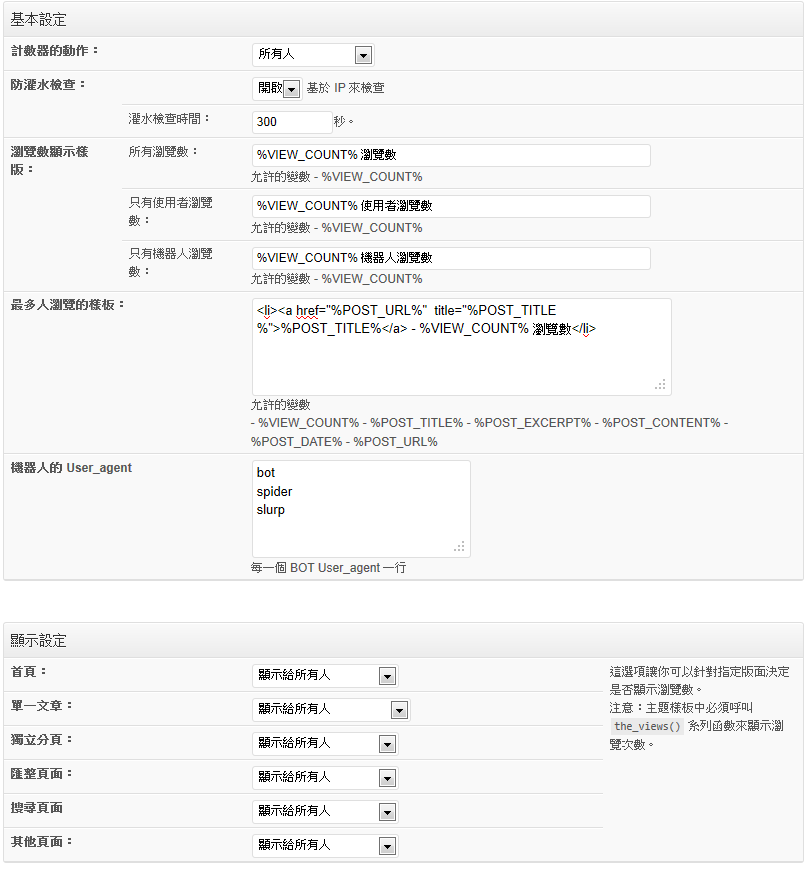Open the 匯整頁面 display dropdown
The image size is (805, 874).
click(324, 777)
